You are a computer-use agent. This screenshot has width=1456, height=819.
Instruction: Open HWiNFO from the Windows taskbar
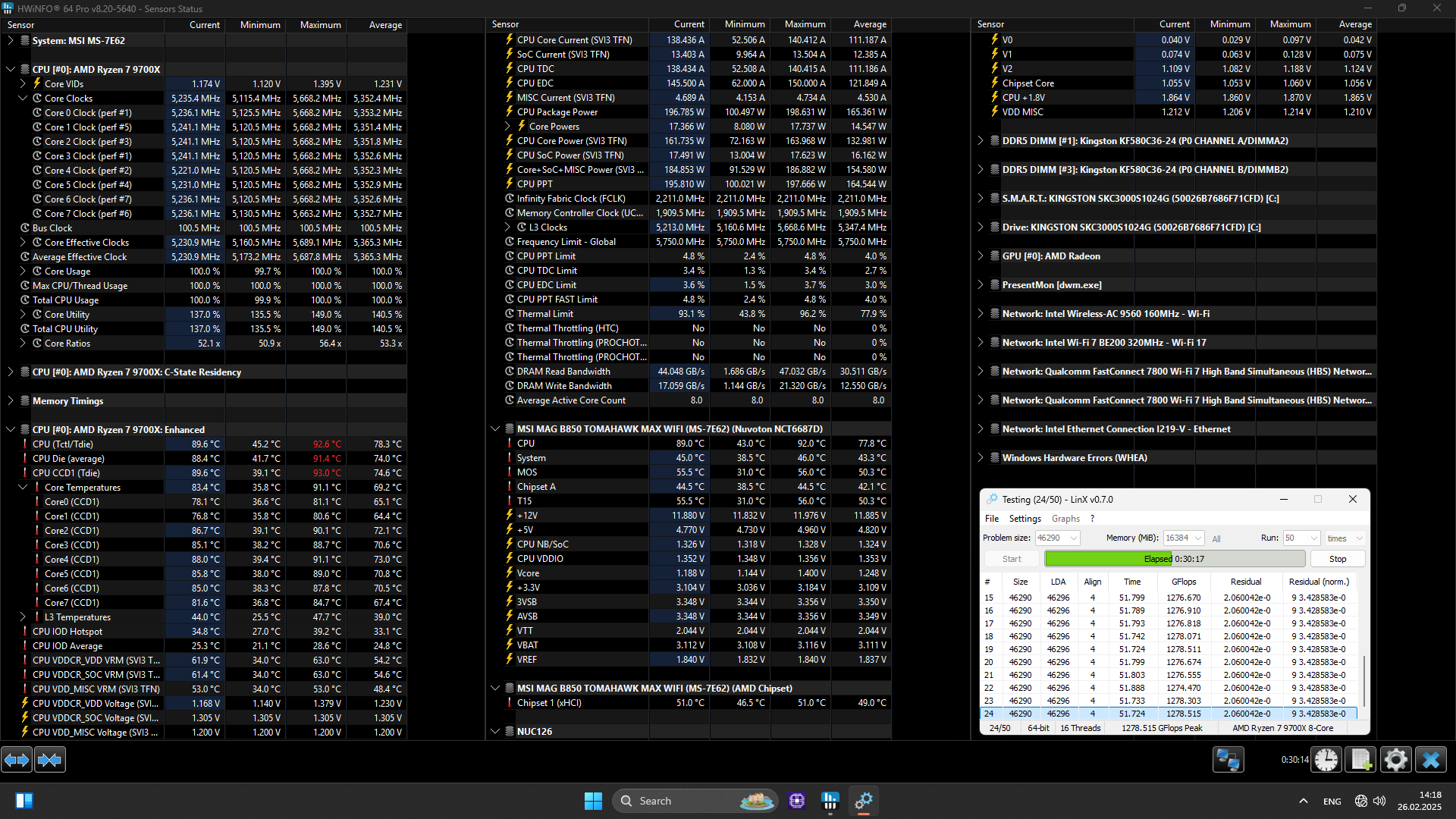pos(830,801)
